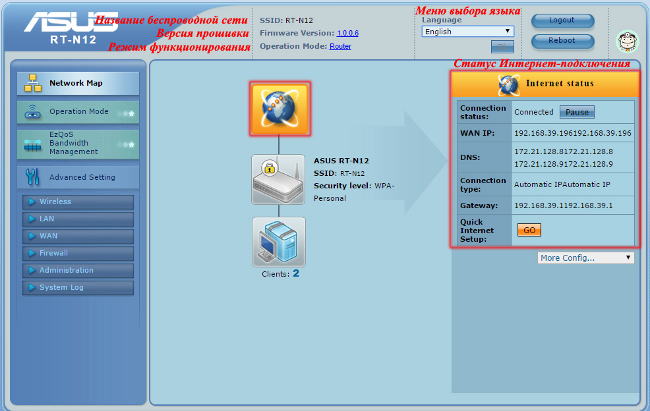Click the globe icon in Internet status header
The width and height of the screenshot is (650, 411).
point(508,85)
